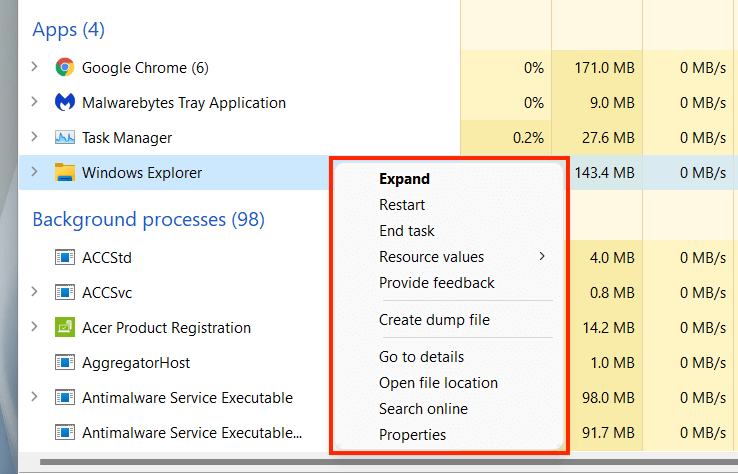The height and width of the screenshot is (474, 738).
Task: Choose Go to details menu entry
Action: point(421,357)
